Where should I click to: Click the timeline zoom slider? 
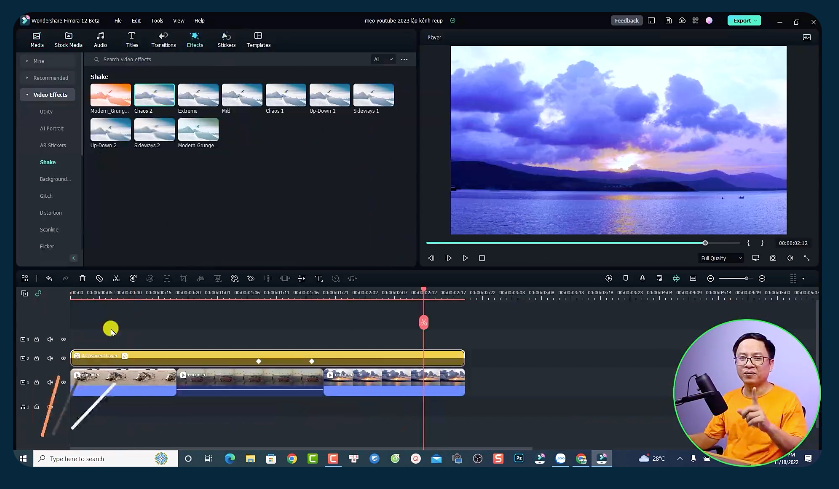point(735,278)
